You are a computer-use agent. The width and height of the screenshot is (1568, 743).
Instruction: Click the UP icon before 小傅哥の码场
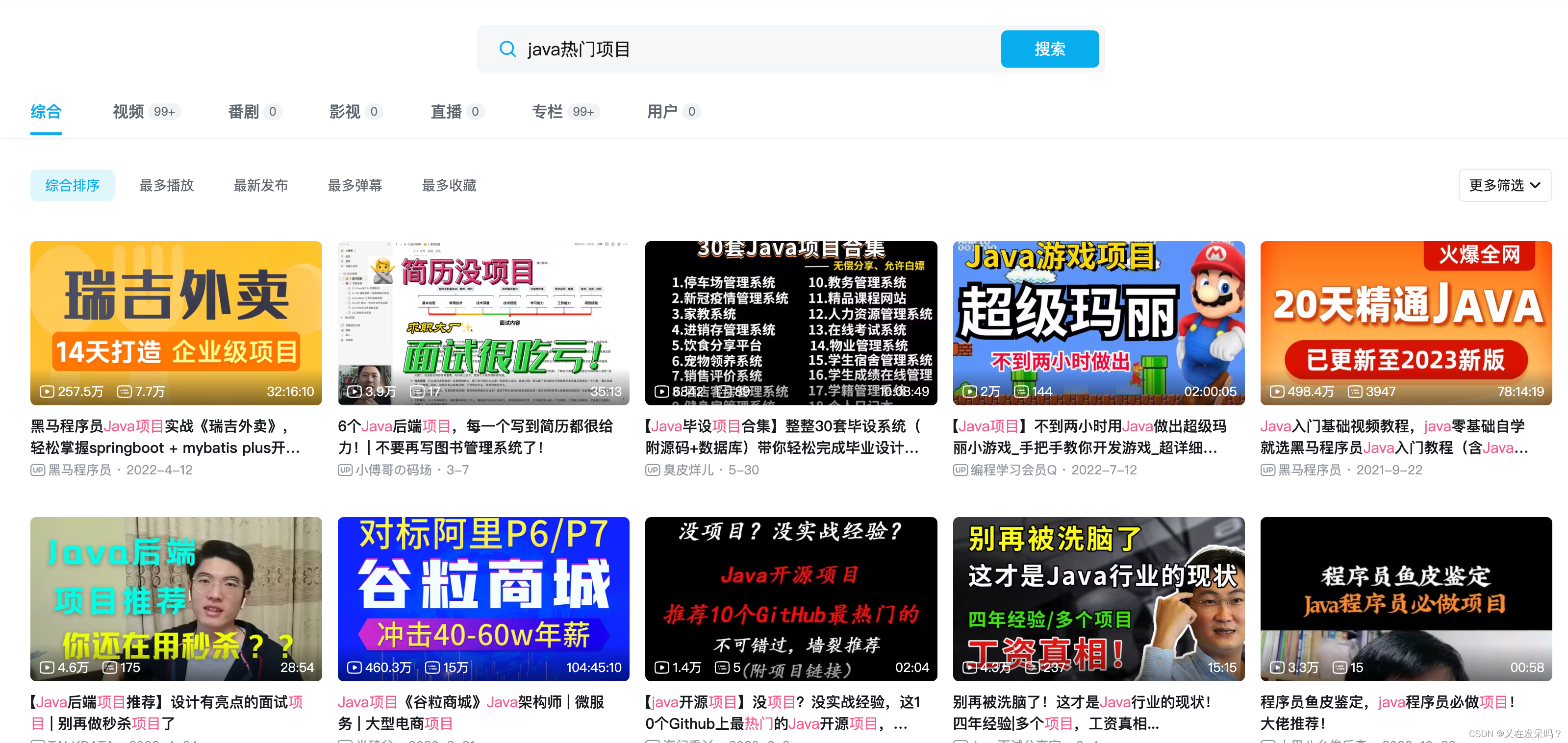(345, 470)
